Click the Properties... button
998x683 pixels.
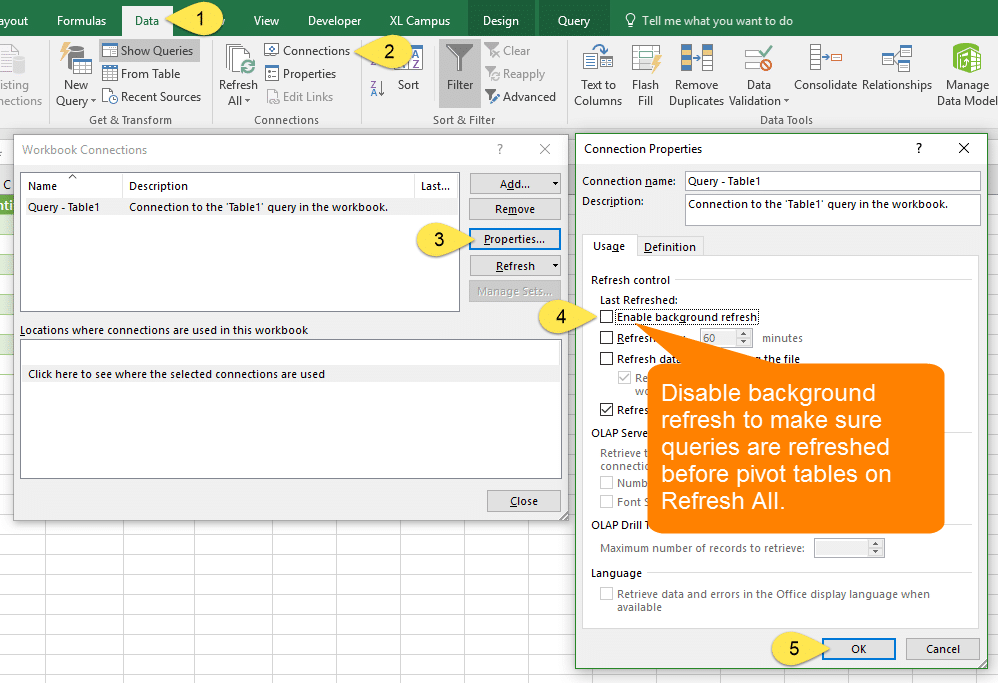(514, 239)
